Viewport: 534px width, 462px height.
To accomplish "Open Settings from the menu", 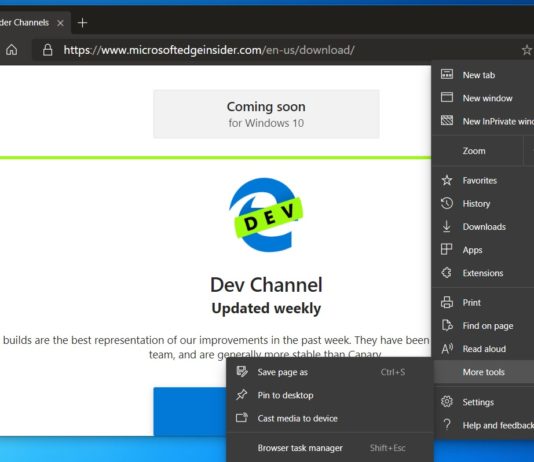I will coord(483,402).
